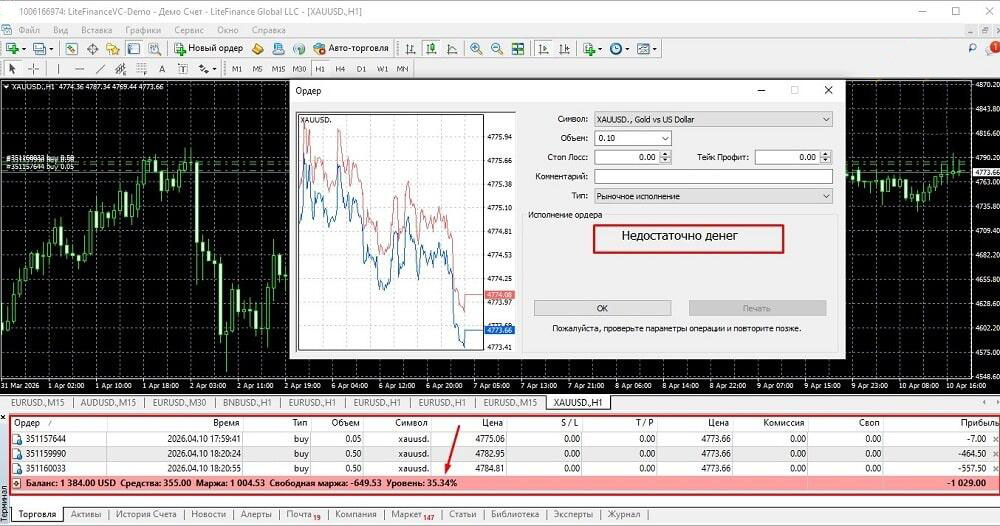Toggle Авто-торговля on the toolbar

pos(350,48)
